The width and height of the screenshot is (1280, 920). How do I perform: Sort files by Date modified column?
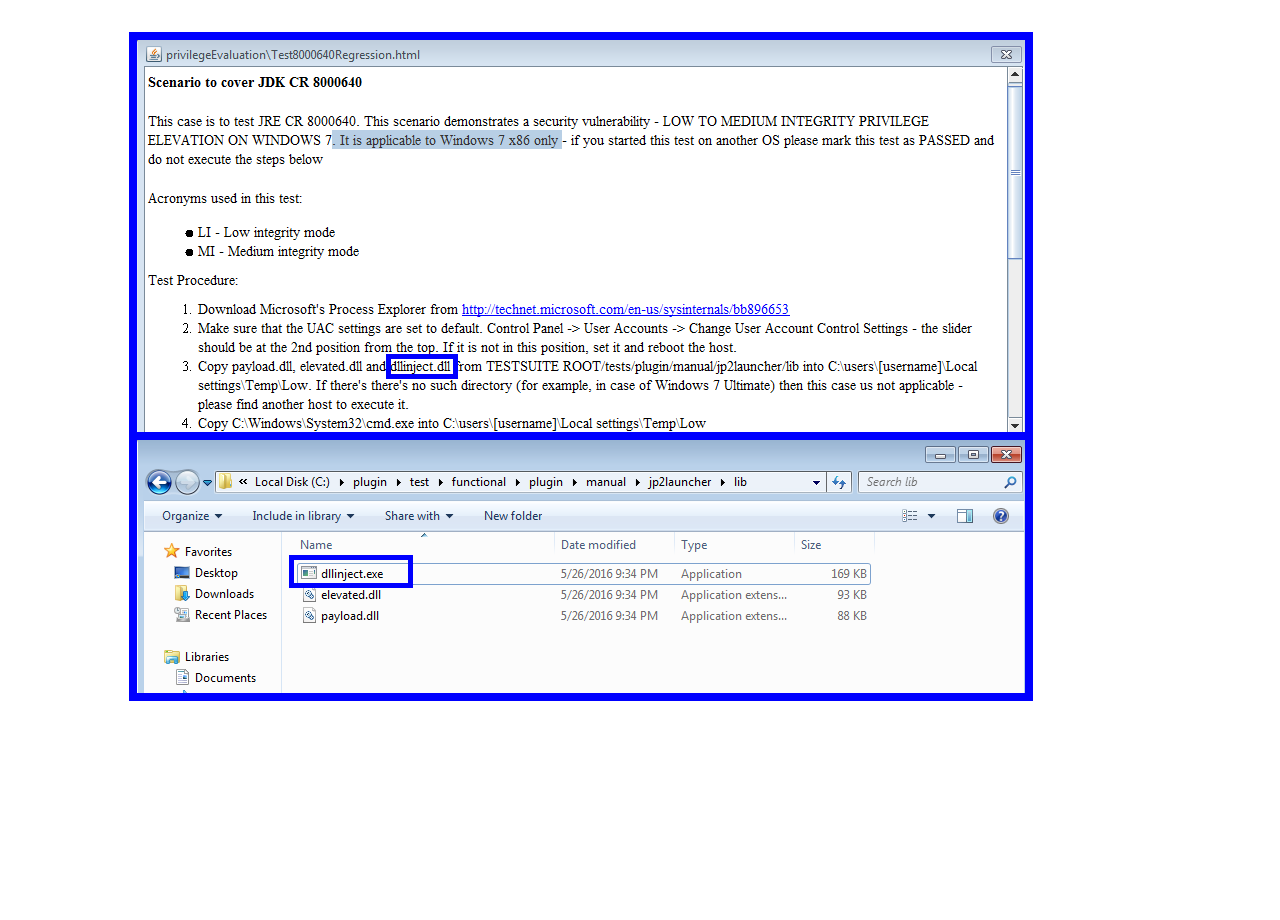click(x=598, y=545)
